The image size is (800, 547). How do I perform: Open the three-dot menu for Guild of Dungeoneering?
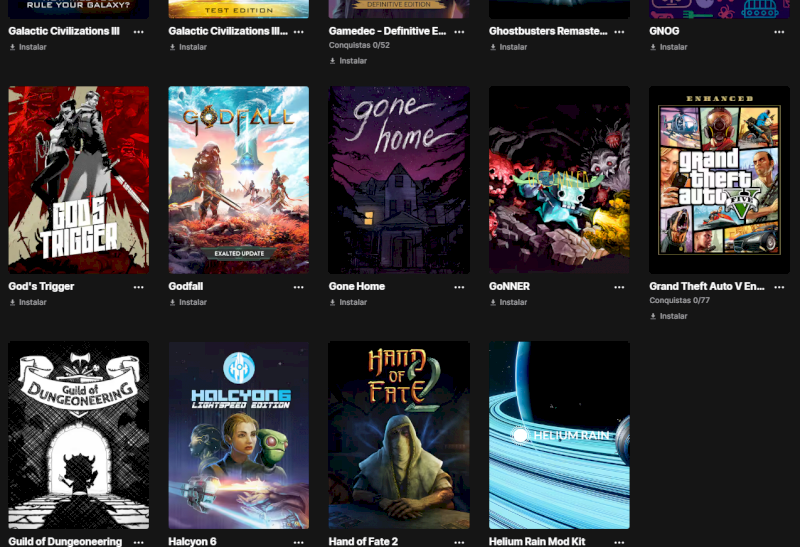[x=138, y=542]
